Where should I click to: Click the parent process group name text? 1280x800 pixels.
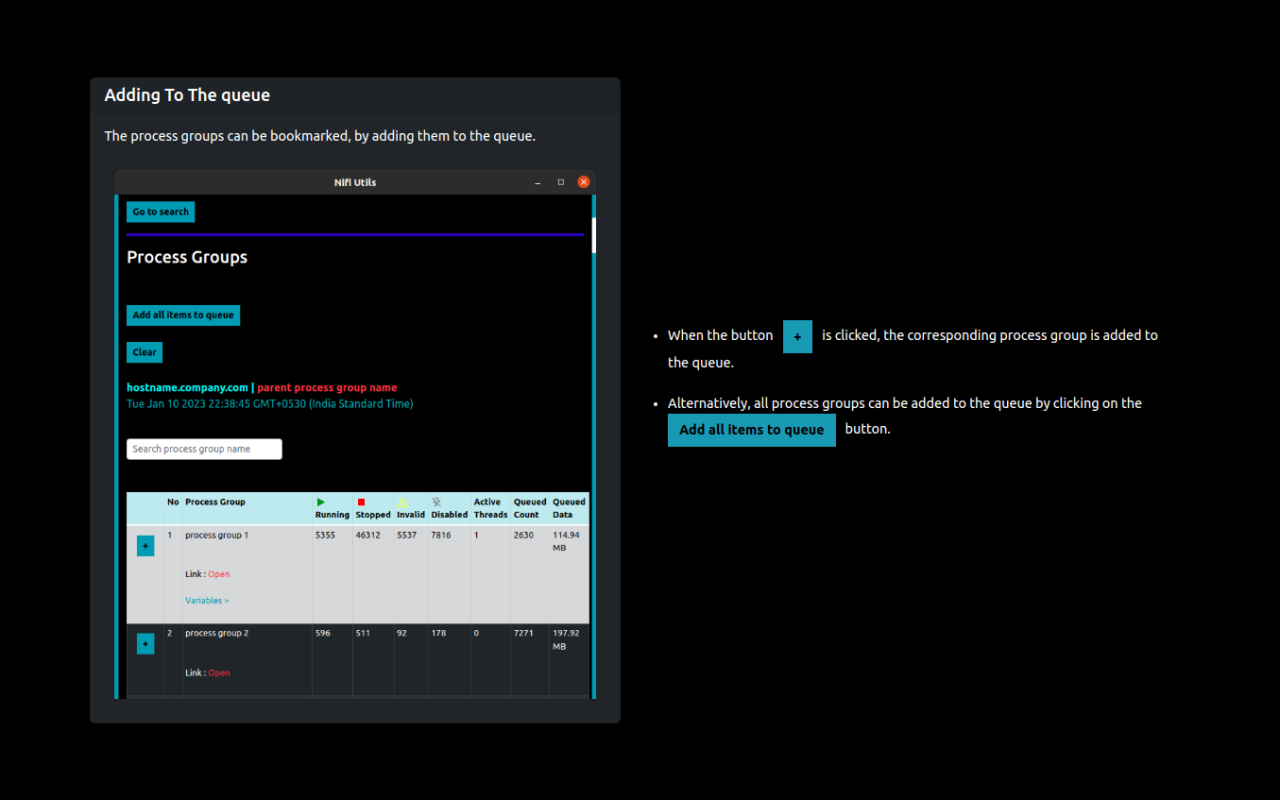click(x=327, y=388)
